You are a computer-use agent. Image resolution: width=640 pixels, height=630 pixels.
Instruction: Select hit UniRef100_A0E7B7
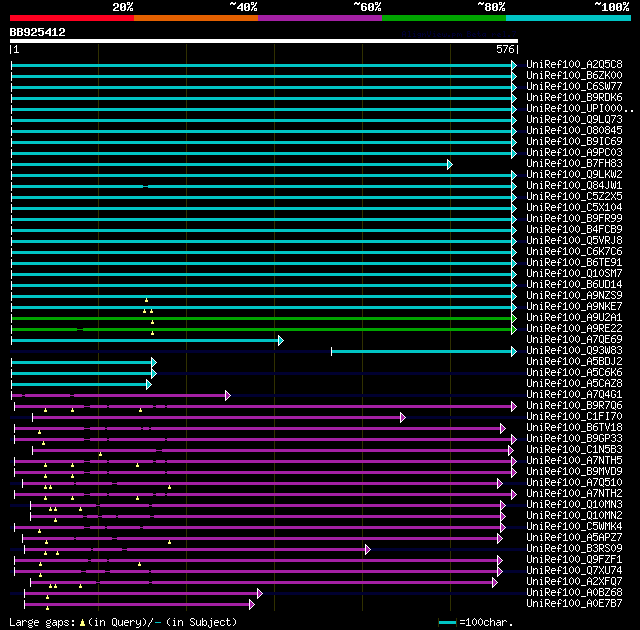pyautogui.click(x=574, y=604)
